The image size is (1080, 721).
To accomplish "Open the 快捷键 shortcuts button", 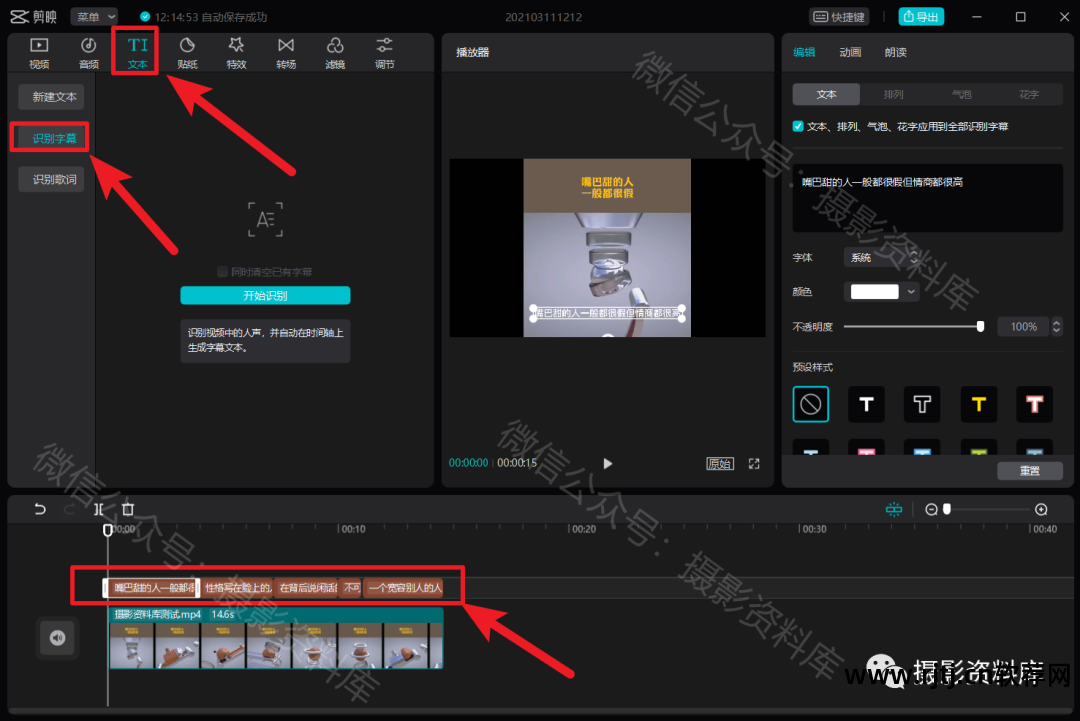I will pos(839,17).
